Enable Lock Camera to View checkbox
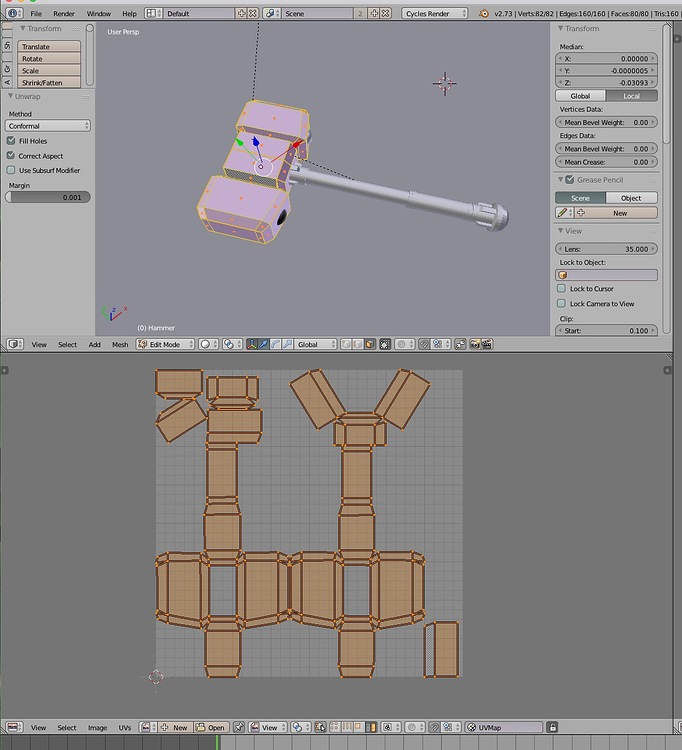Image resolution: width=682 pixels, height=750 pixels. tap(561, 303)
